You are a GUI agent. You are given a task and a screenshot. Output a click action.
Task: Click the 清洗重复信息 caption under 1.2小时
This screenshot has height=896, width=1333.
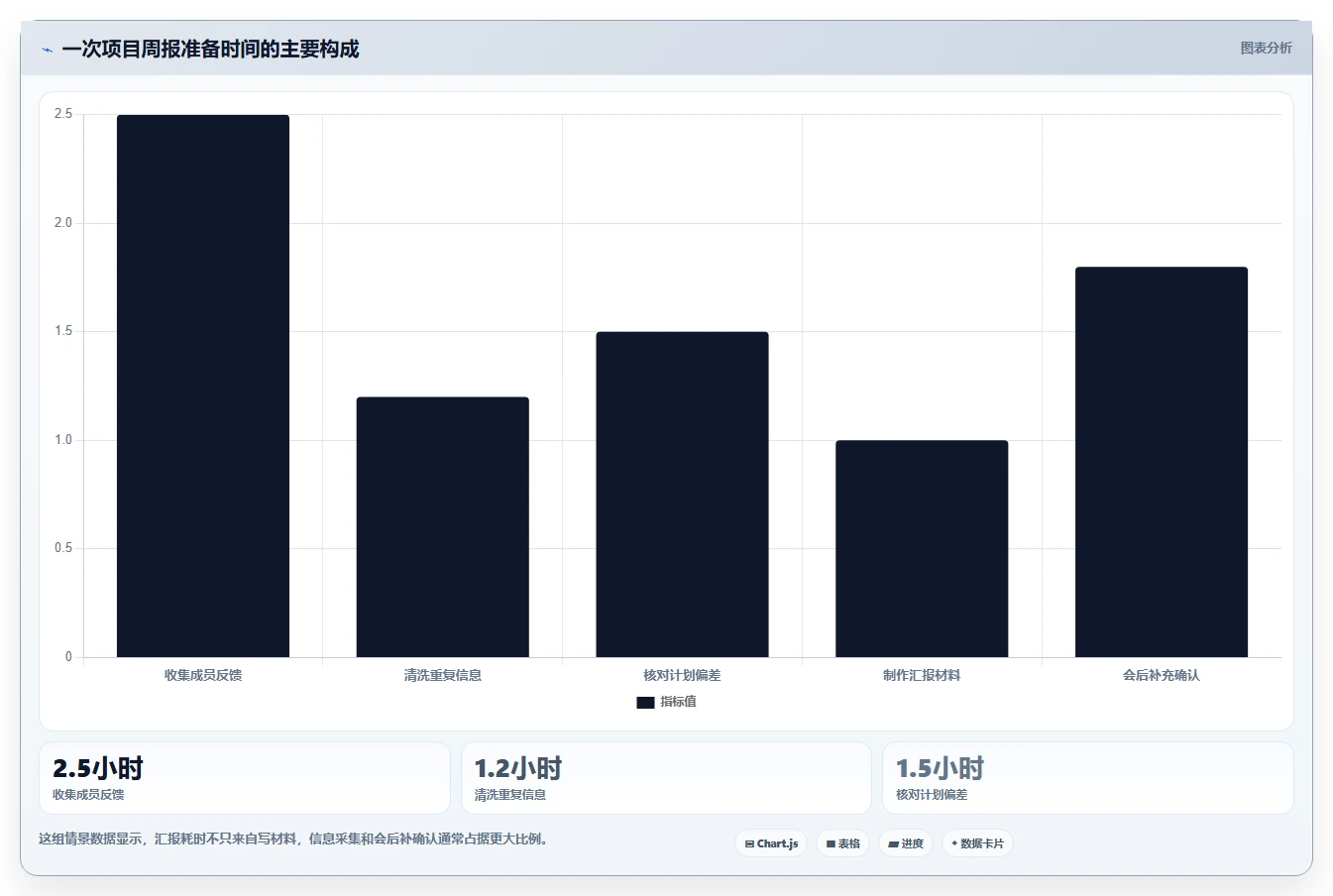509,795
